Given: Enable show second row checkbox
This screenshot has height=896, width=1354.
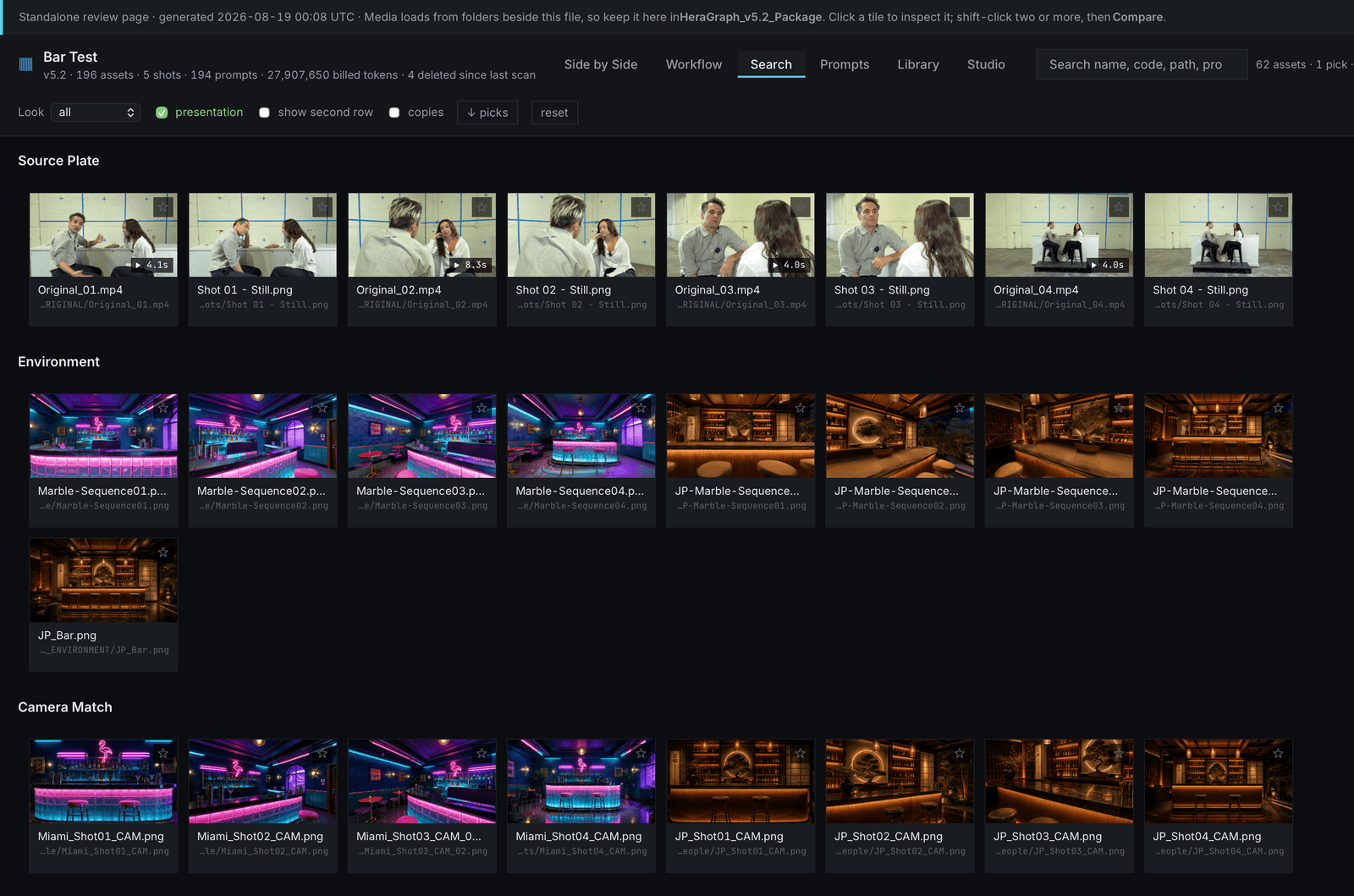Looking at the screenshot, I should point(264,113).
